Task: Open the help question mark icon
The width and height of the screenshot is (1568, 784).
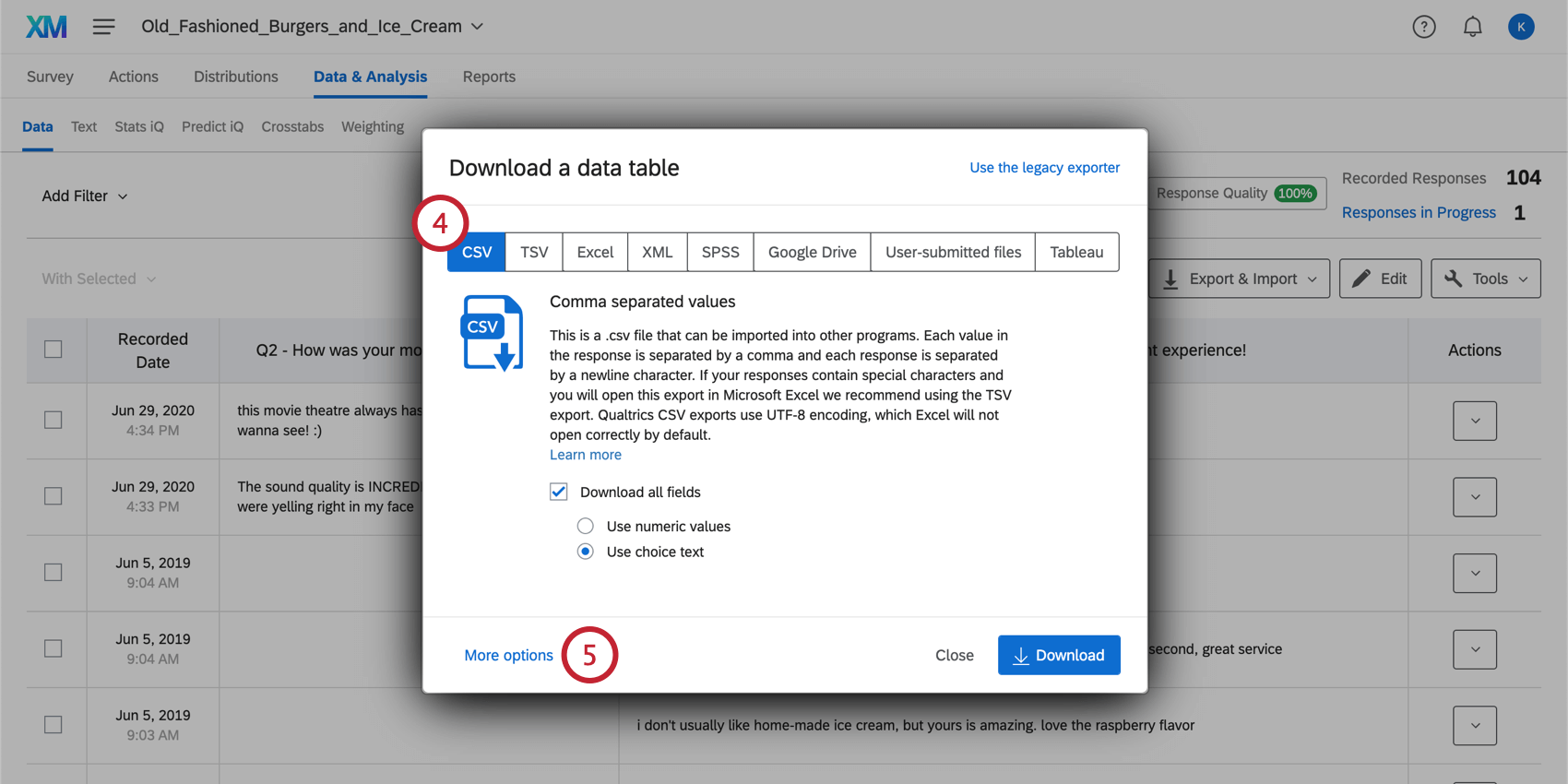Action: (x=1424, y=27)
